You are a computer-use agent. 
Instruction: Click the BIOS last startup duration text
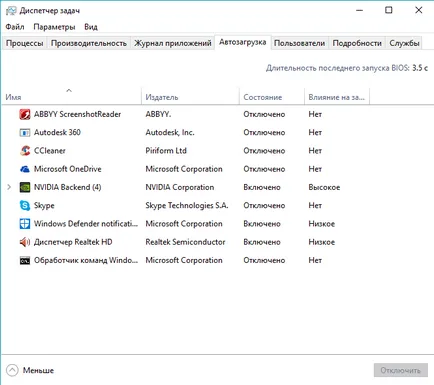point(347,68)
